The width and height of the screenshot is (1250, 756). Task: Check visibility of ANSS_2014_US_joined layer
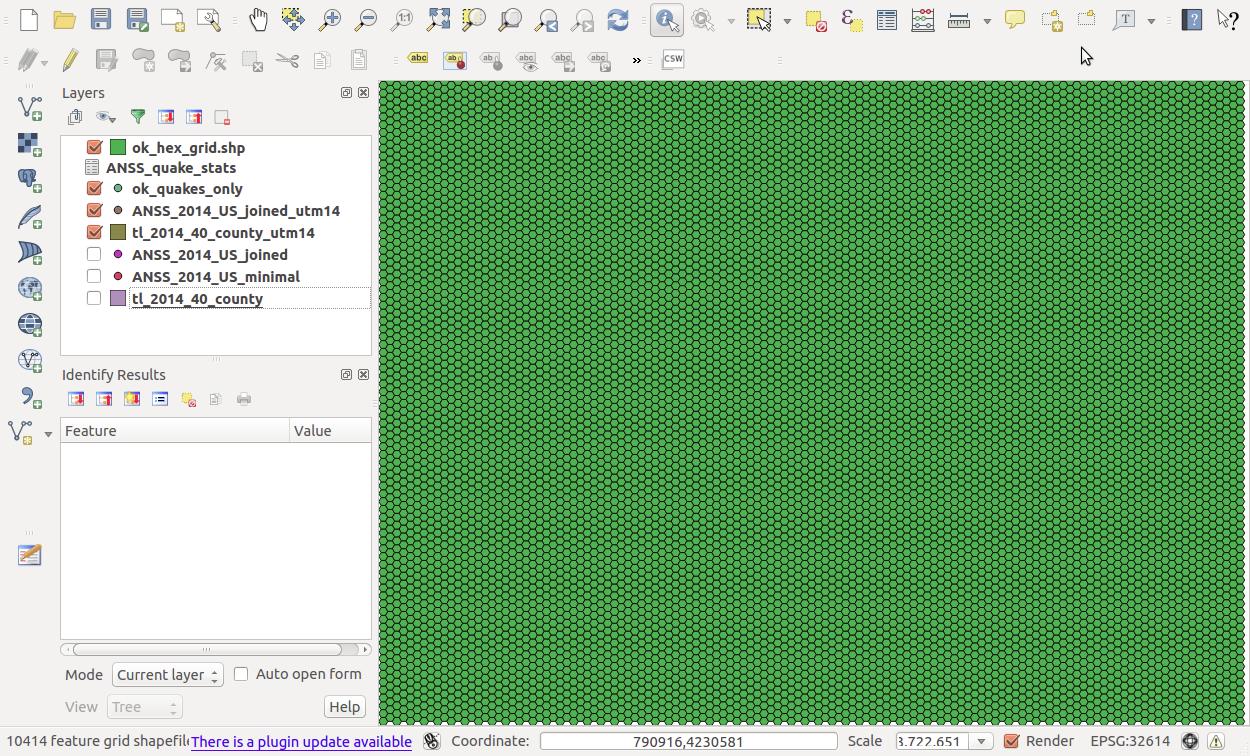coord(94,254)
